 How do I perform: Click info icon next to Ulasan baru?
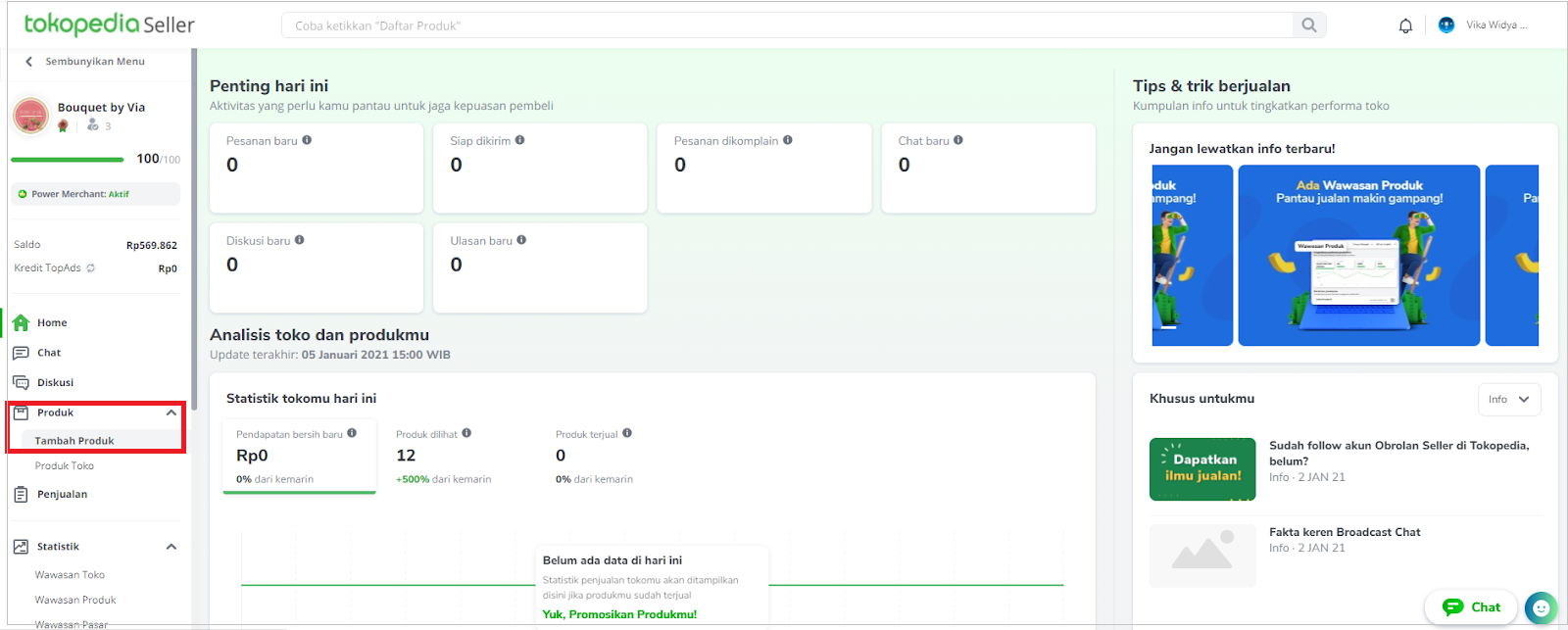(521, 240)
